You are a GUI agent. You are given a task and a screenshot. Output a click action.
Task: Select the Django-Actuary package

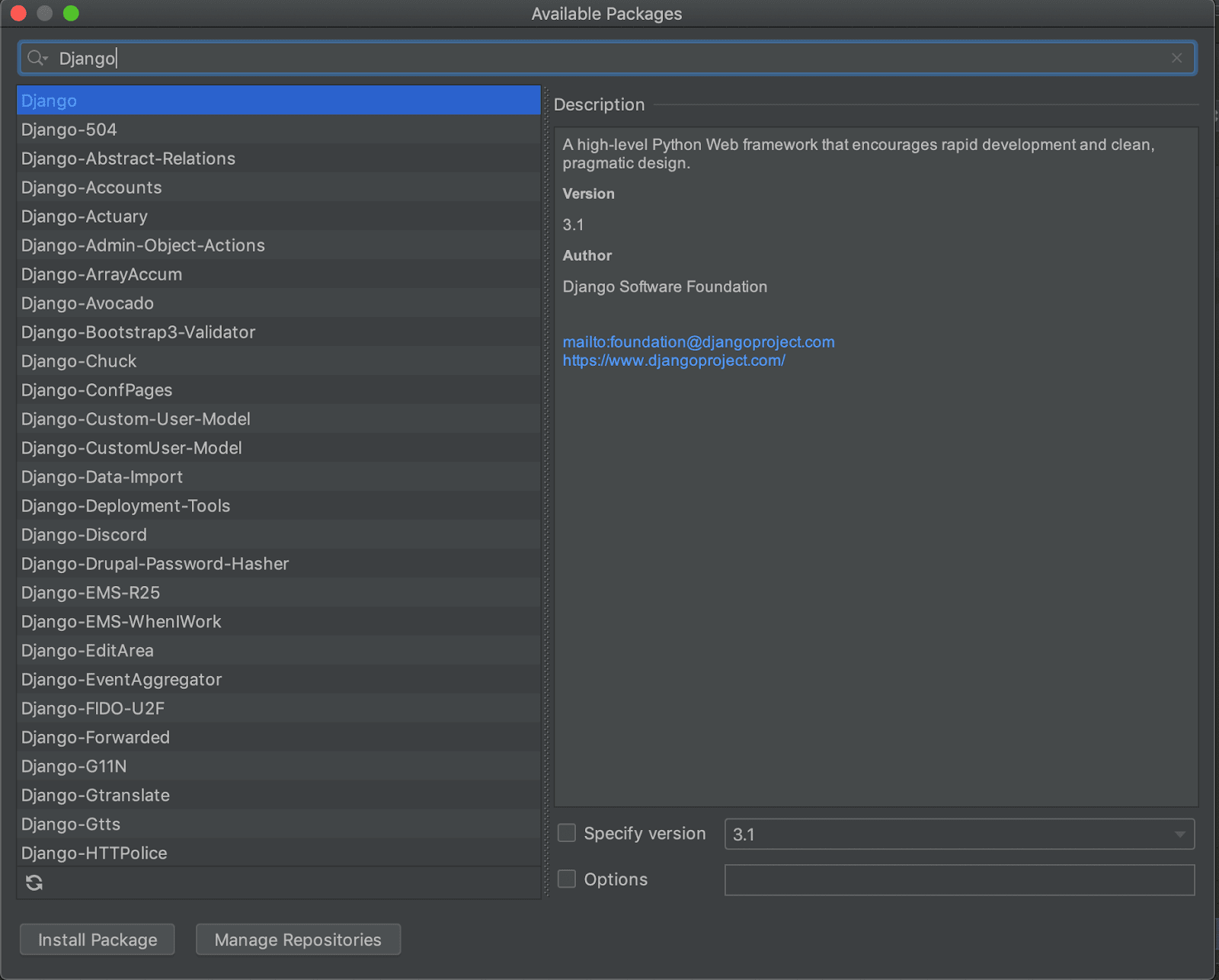tap(279, 216)
